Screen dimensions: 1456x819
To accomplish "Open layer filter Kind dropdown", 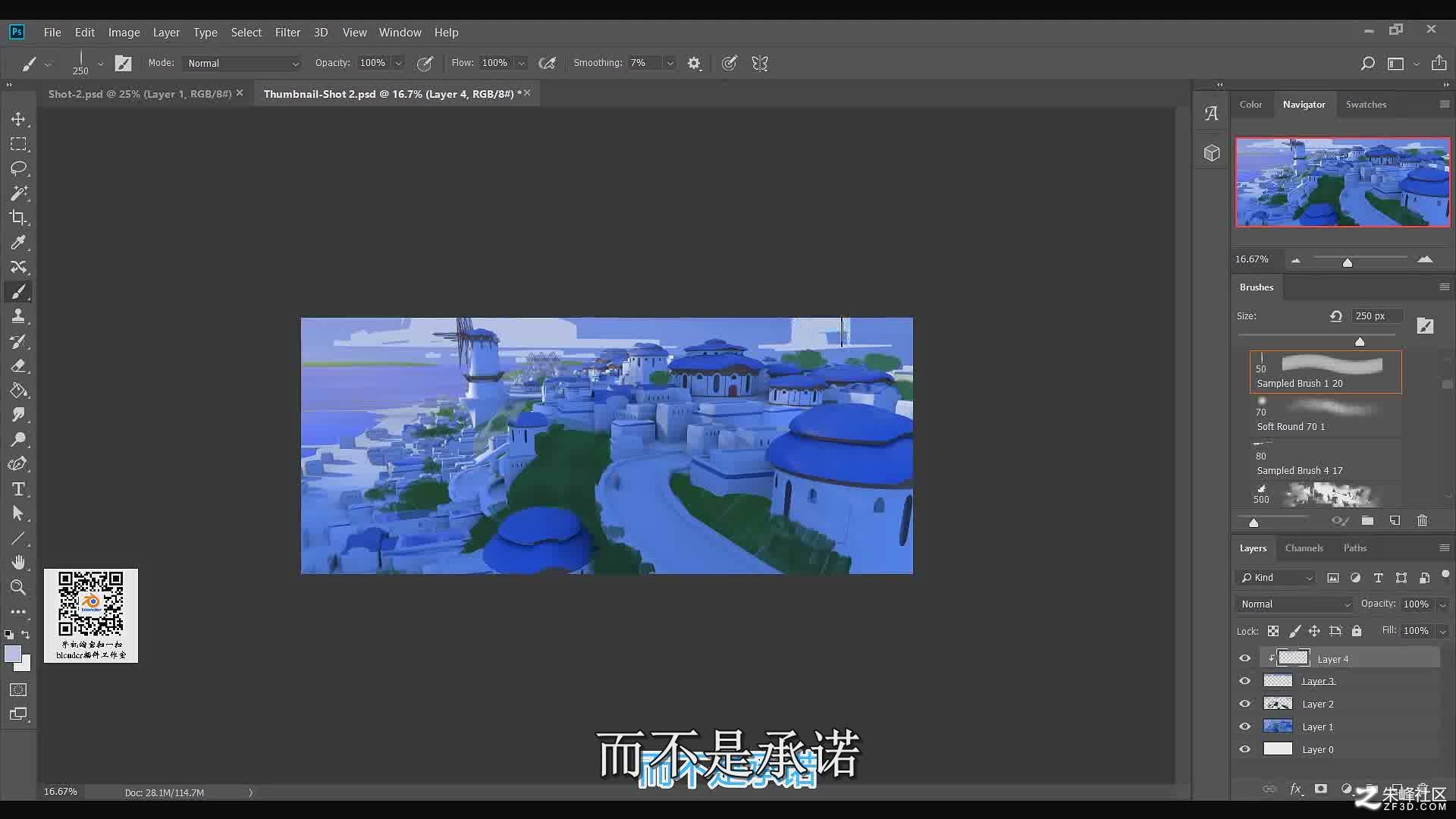I will pos(1276,578).
